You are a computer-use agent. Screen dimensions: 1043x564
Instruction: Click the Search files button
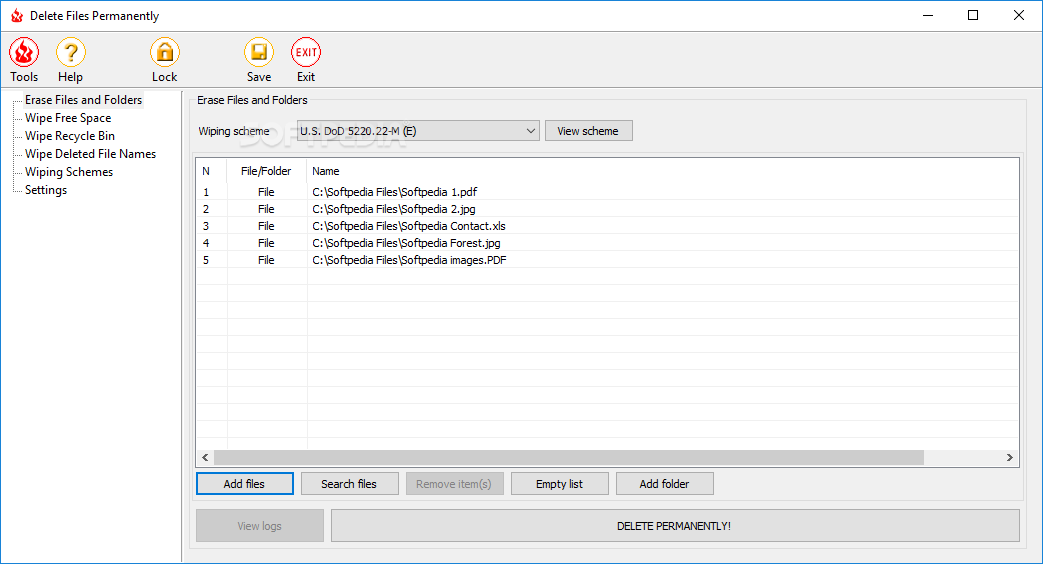[350, 484]
